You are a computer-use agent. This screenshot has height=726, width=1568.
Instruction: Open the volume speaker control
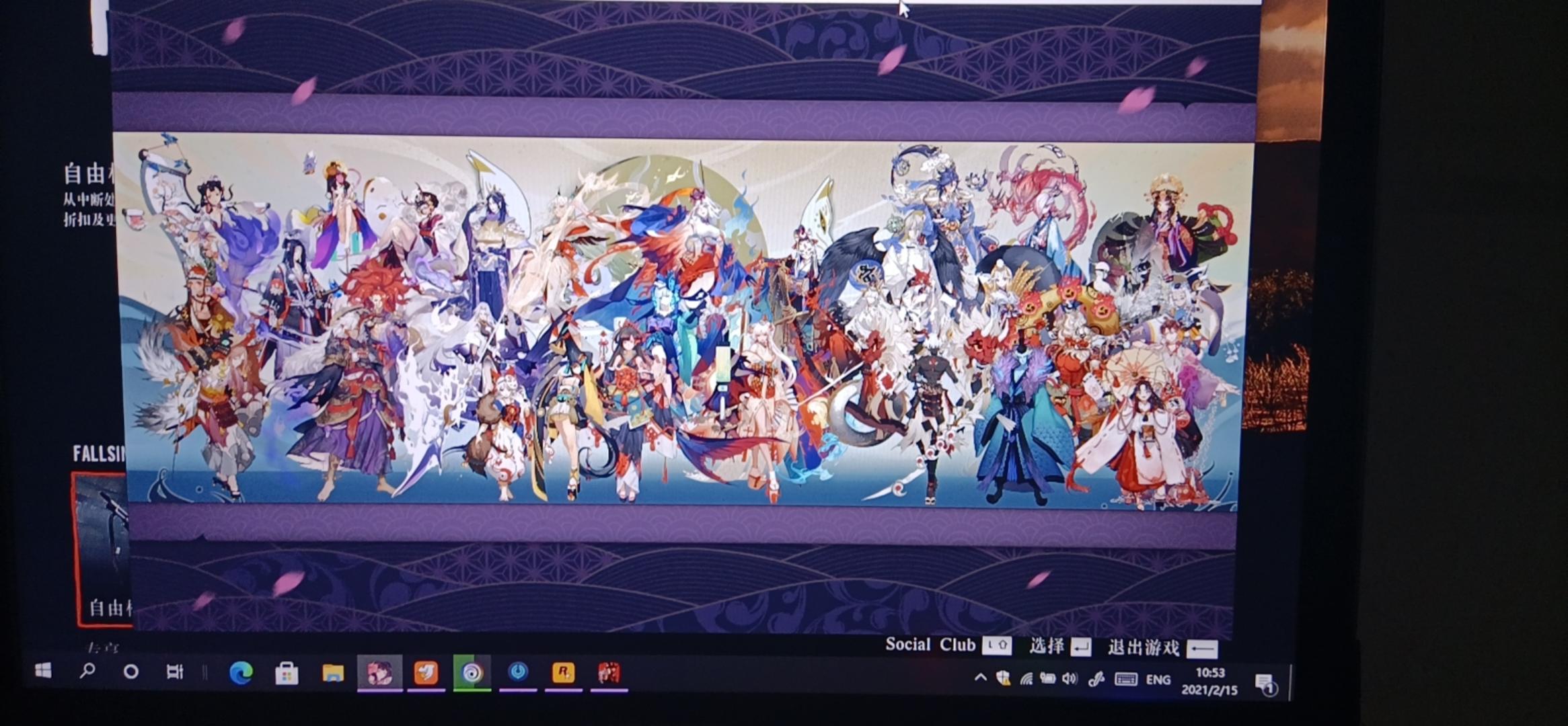(1069, 679)
